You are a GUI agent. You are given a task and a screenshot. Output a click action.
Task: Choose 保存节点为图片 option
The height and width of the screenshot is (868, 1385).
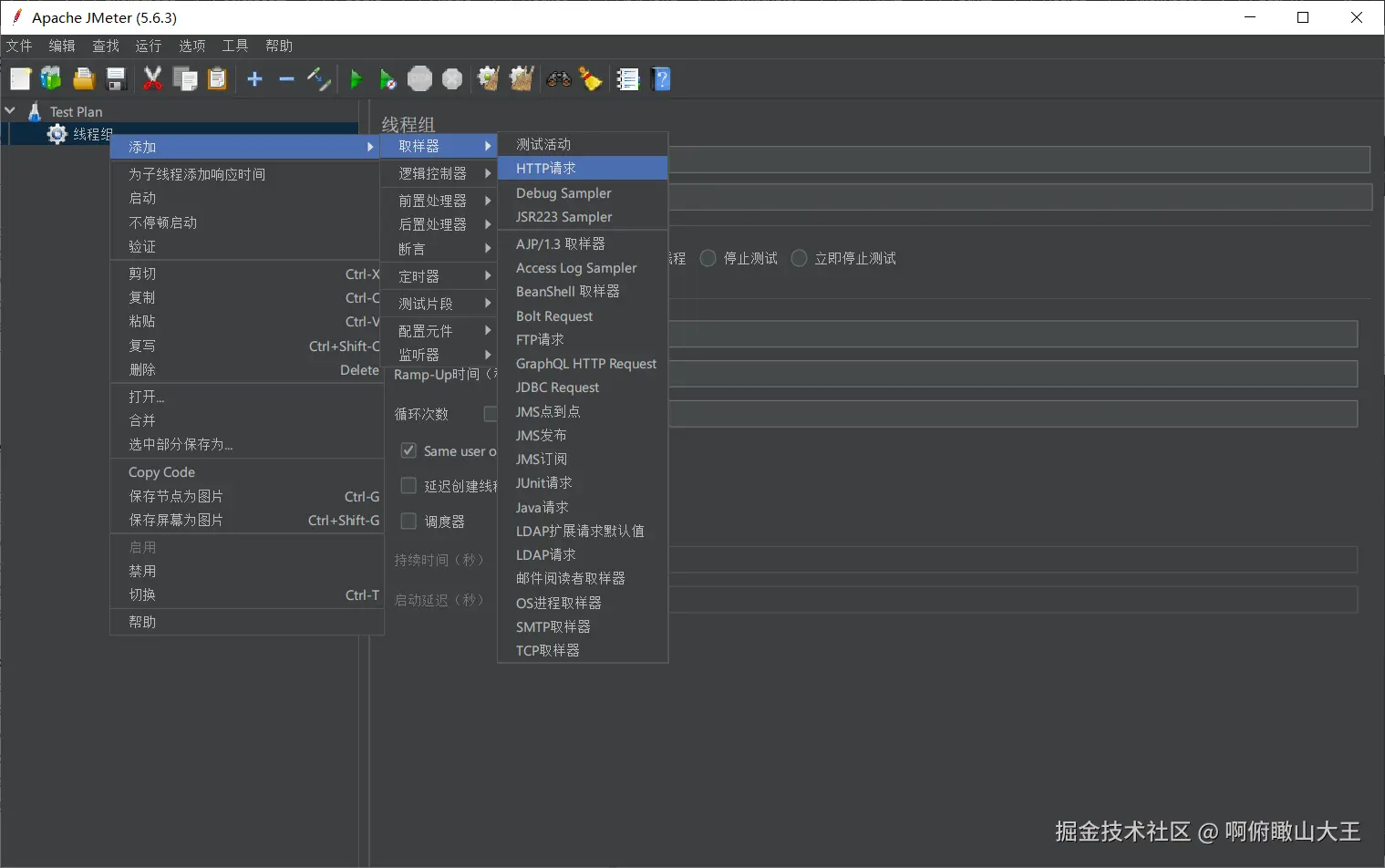tap(246, 496)
